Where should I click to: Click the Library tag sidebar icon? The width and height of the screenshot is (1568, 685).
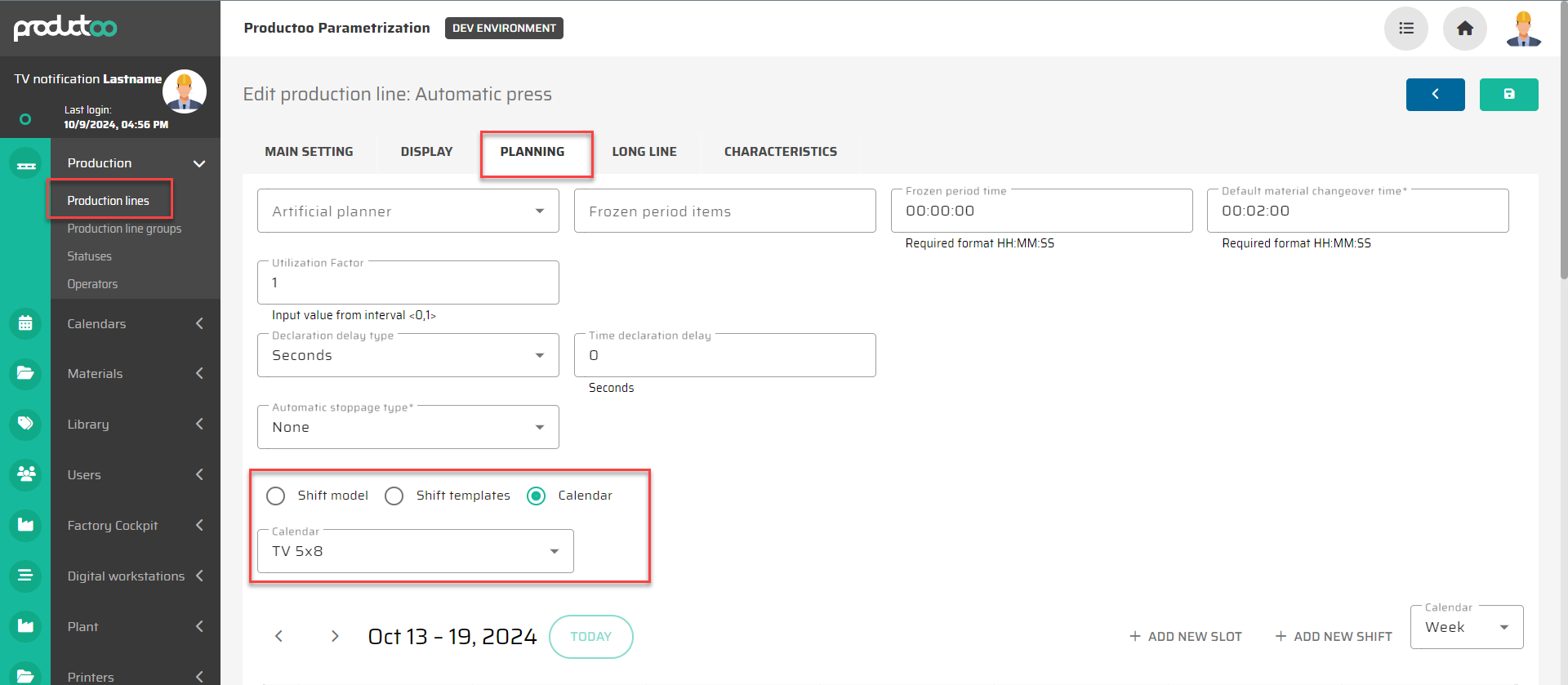coord(25,424)
